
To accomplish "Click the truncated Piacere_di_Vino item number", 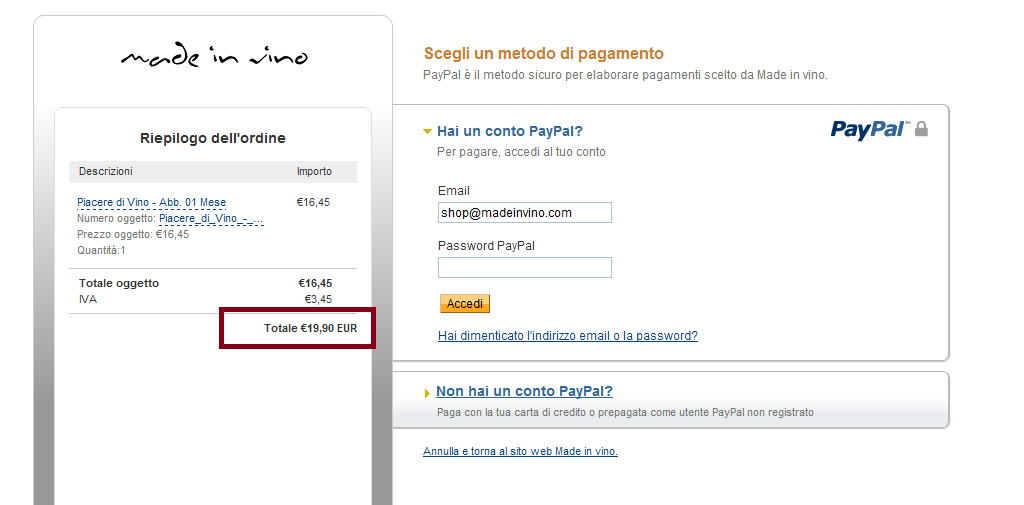I will coord(211,218).
